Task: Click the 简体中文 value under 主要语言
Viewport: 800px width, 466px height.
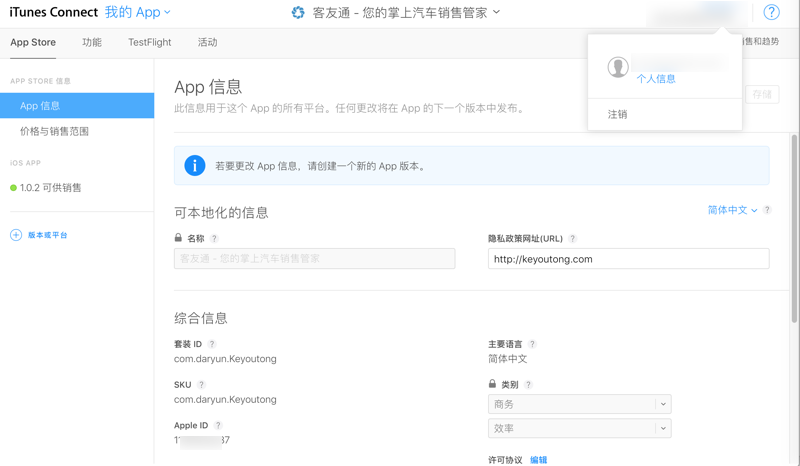Action: point(508,359)
